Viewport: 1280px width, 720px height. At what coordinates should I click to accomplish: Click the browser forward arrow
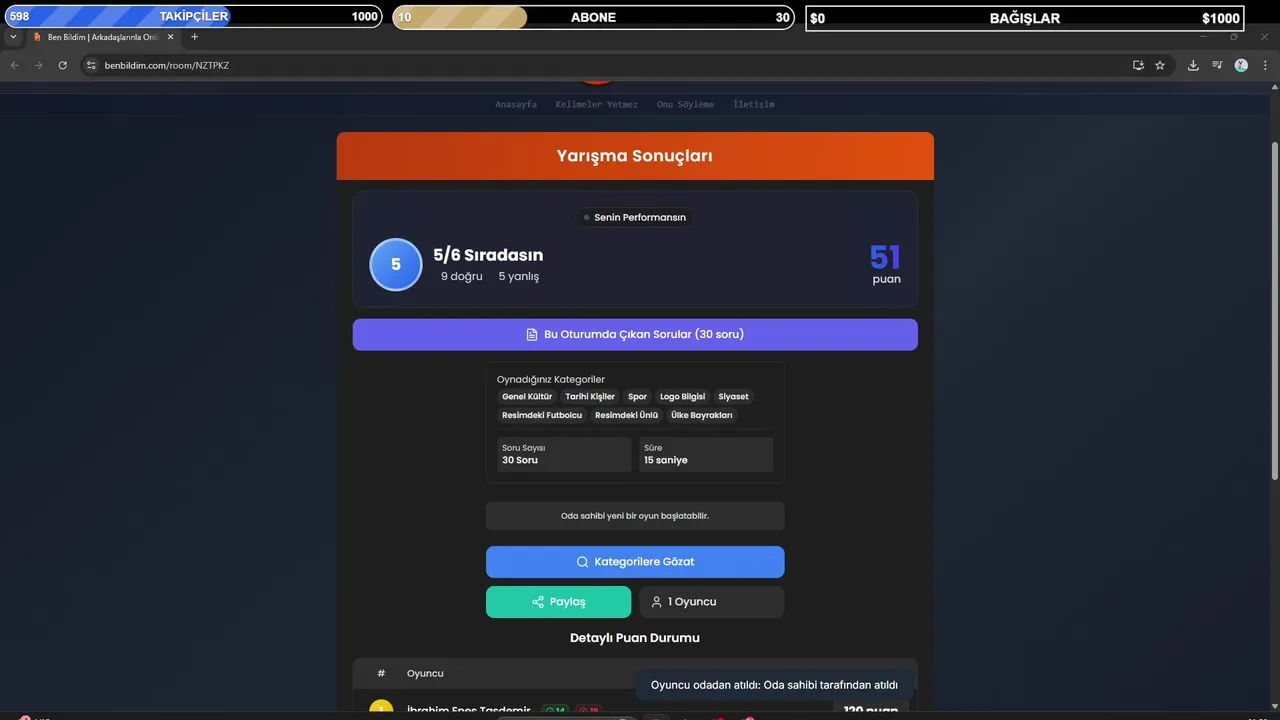coord(39,65)
